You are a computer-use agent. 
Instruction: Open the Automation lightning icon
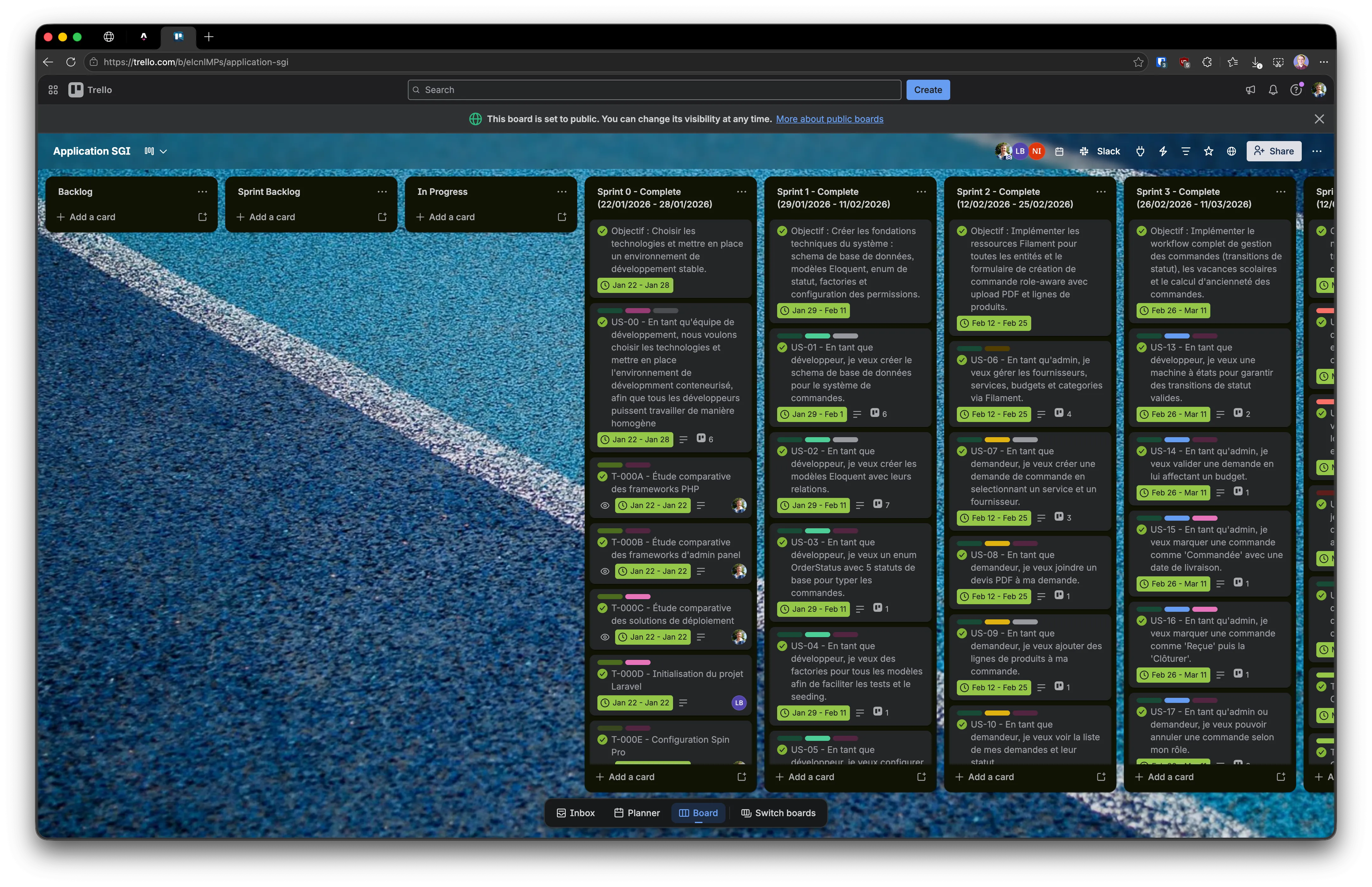click(1163, 152)
